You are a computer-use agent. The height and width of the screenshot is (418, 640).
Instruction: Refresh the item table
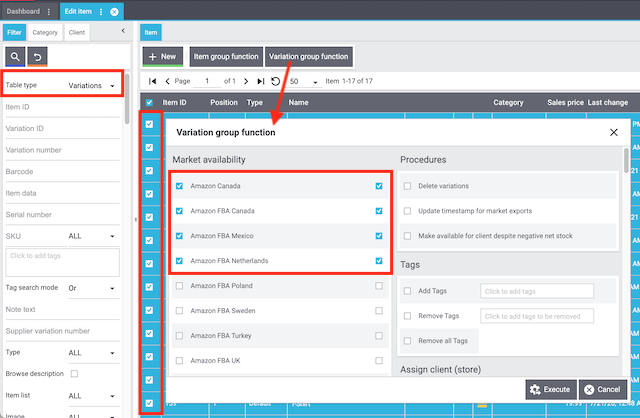tap(276, 81)
